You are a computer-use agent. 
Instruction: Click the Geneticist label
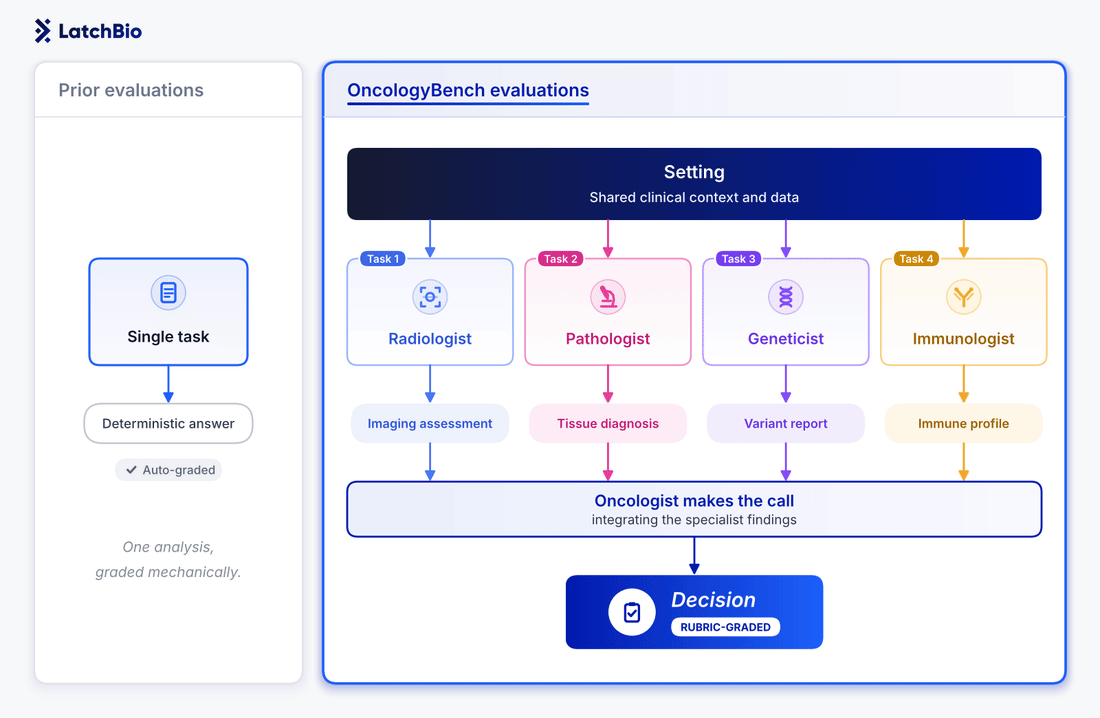click(x=786, y=339)
